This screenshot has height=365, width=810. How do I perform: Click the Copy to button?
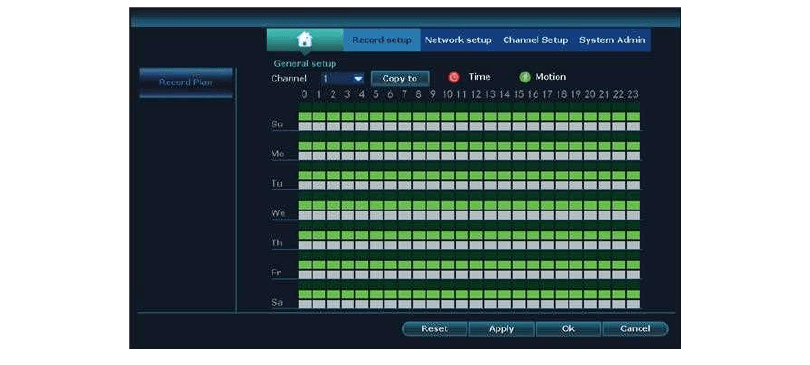[x=400, y=78]
